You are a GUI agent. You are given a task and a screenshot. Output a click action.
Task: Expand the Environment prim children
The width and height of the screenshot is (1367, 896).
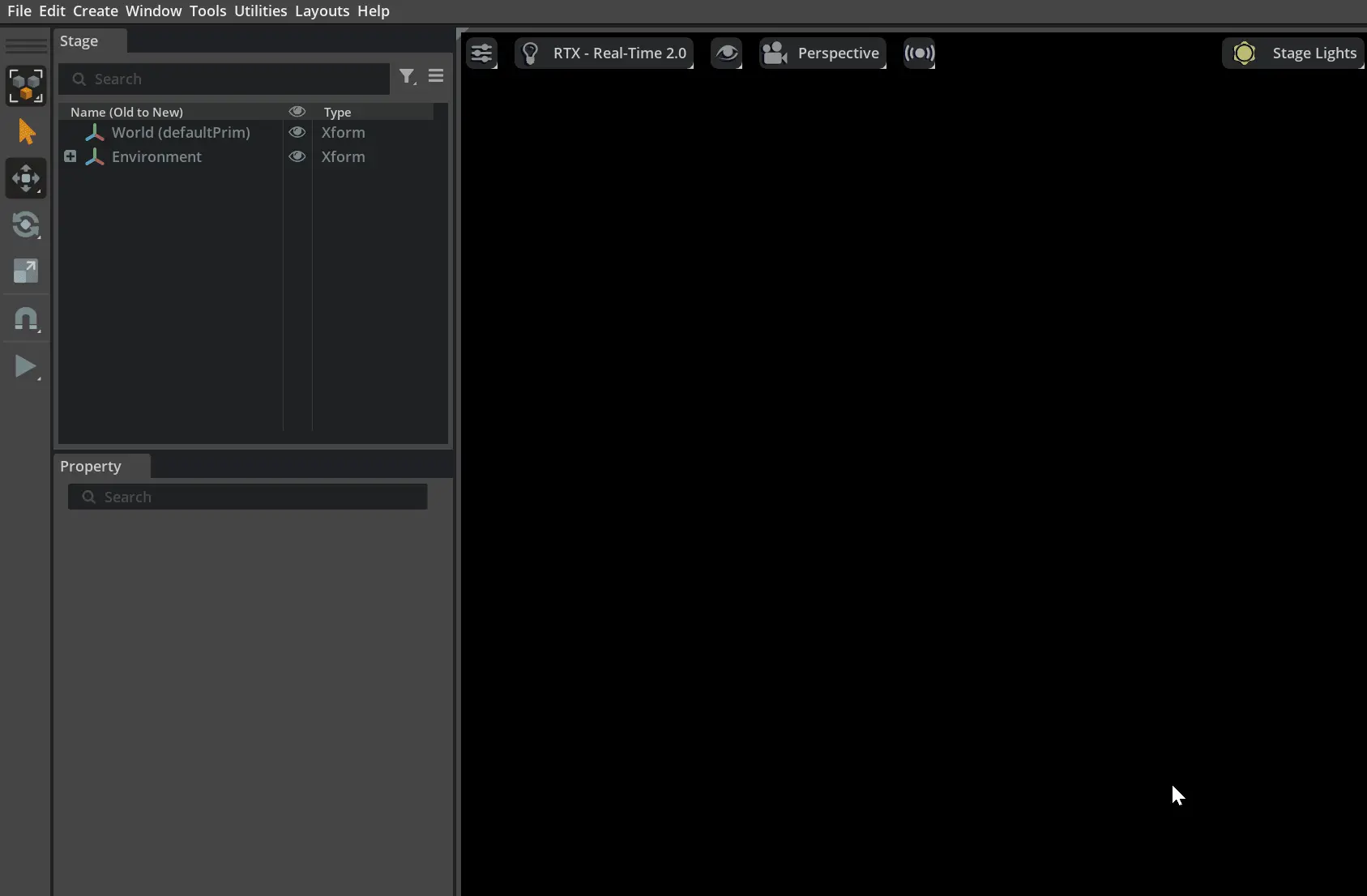click(x=70, y=156)
